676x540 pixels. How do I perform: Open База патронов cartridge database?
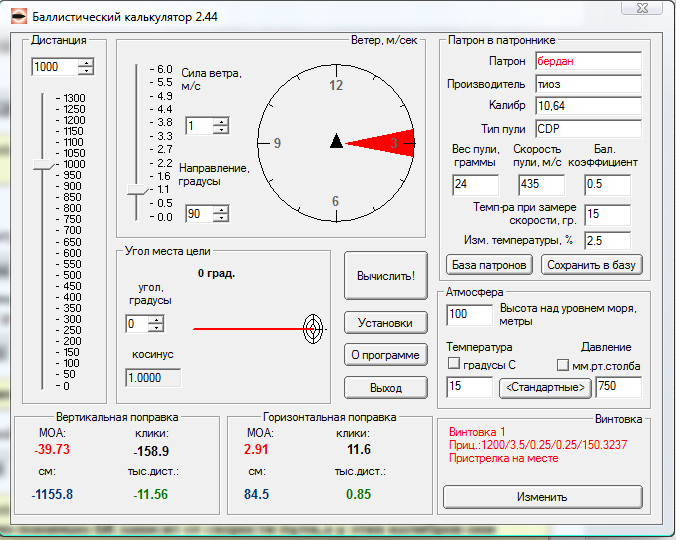pyautogui.click(x=490, y=265)
